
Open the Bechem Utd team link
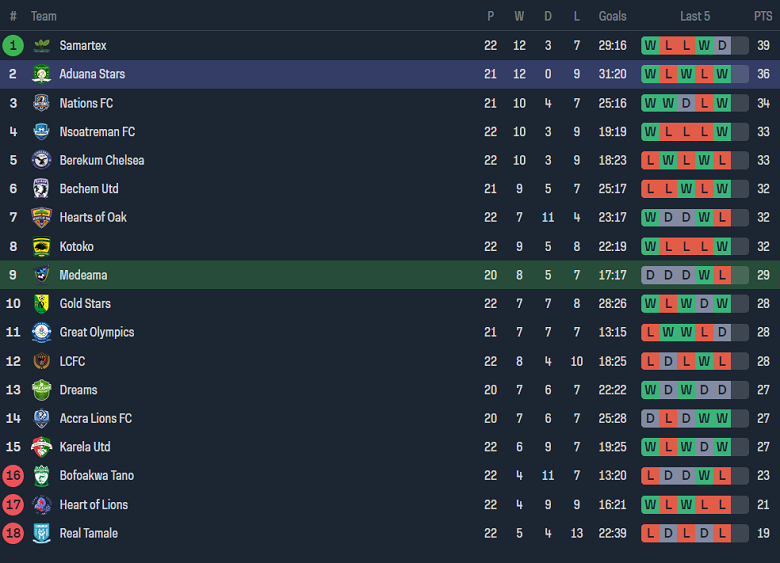pyautogui.click(x=89, y=189)
